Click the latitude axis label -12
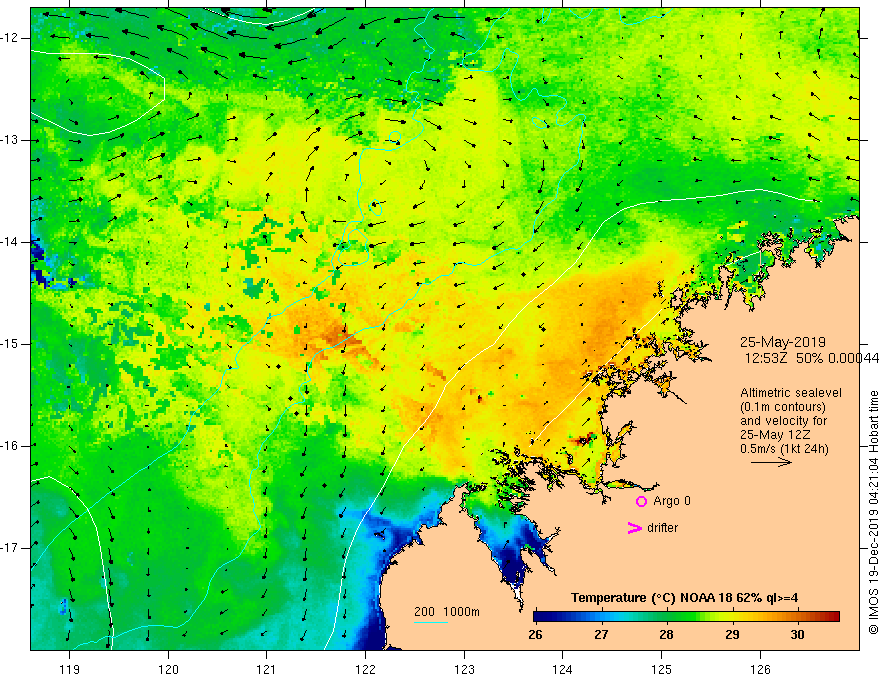This screenshot has width=880, height=680. point(11,38)
